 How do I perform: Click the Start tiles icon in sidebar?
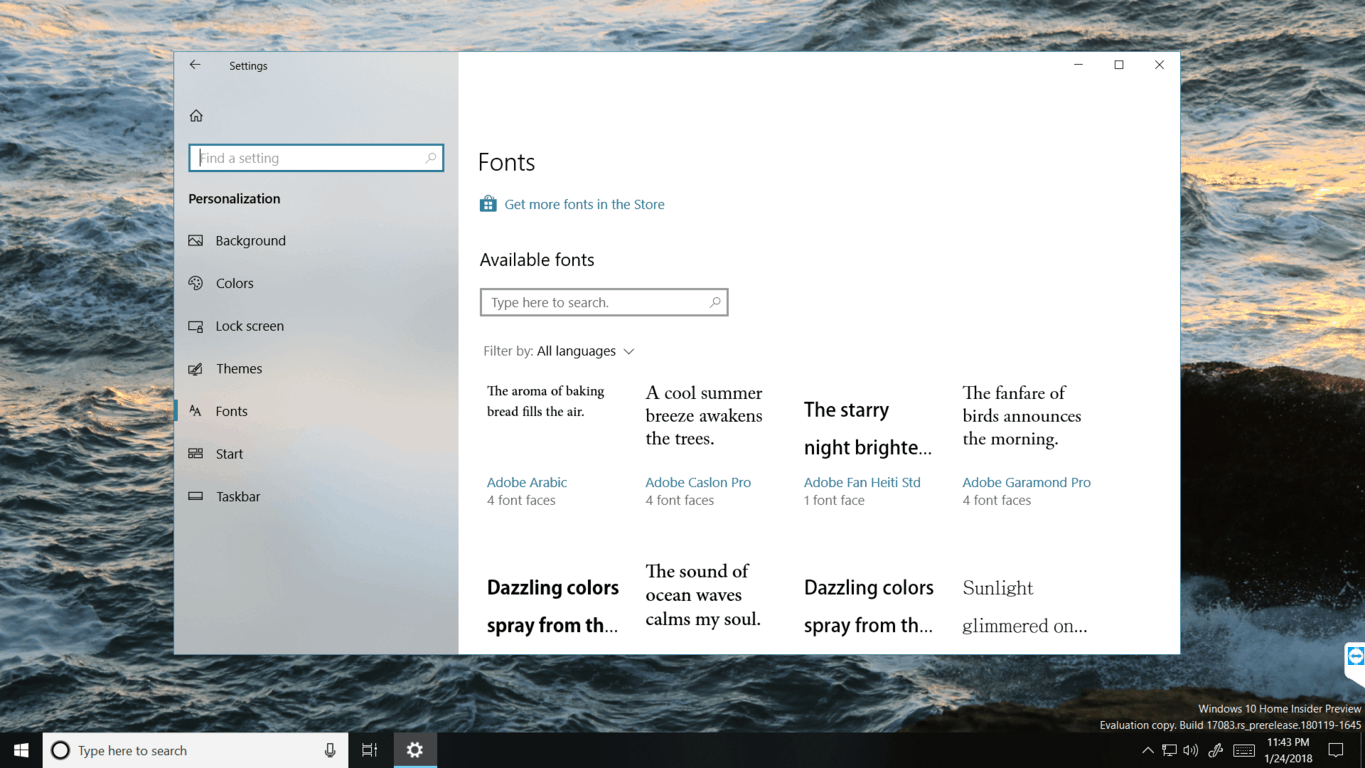[196, 454]
